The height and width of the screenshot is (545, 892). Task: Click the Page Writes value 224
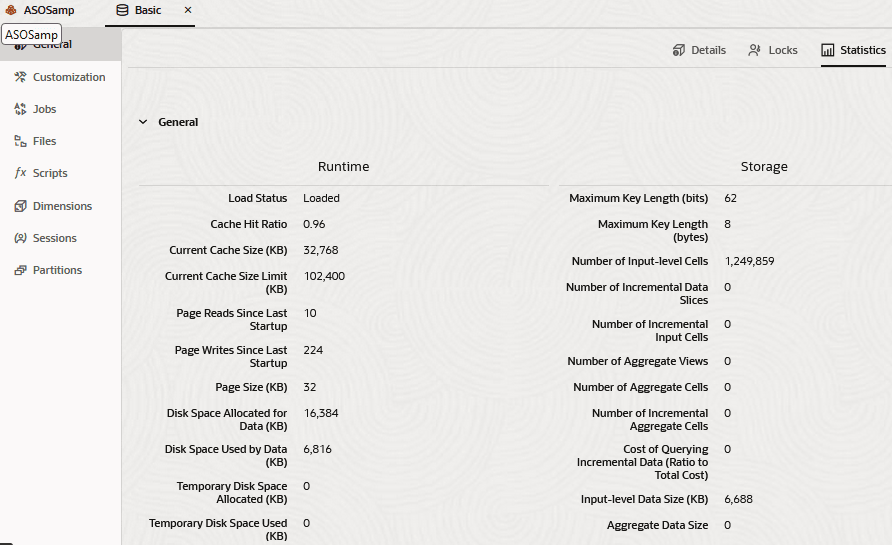[313, 350]
